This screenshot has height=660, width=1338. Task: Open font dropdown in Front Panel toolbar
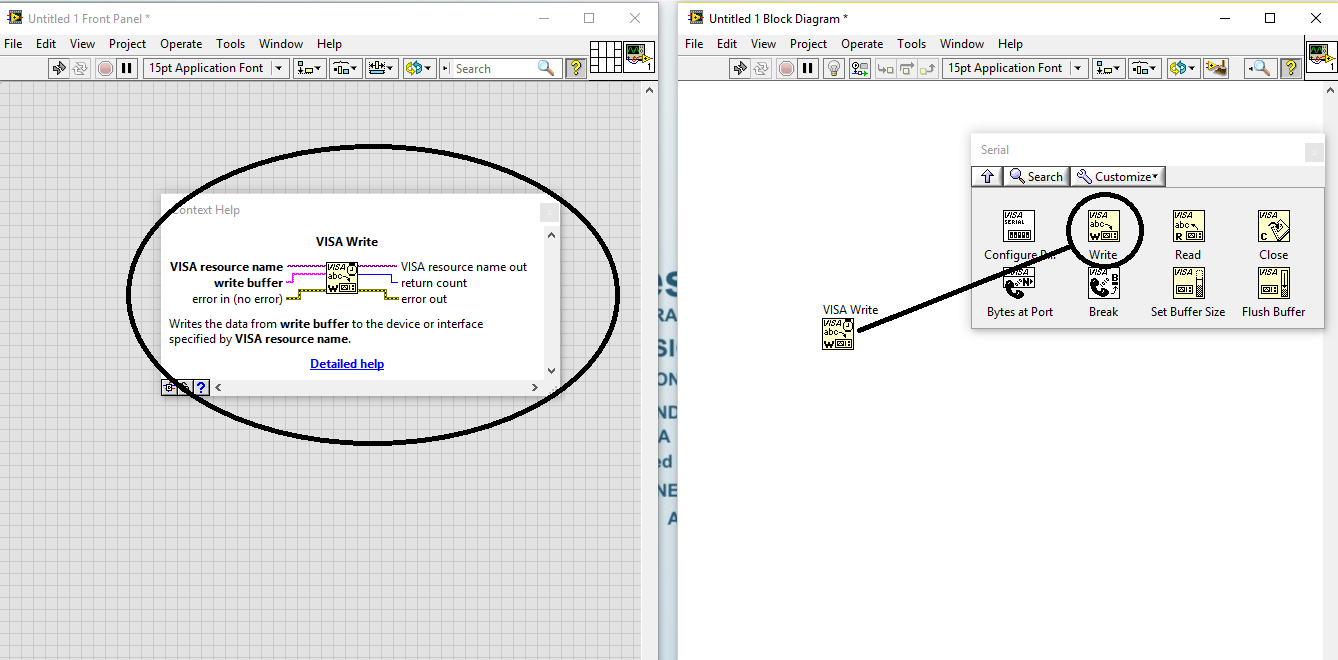point(216,68)
